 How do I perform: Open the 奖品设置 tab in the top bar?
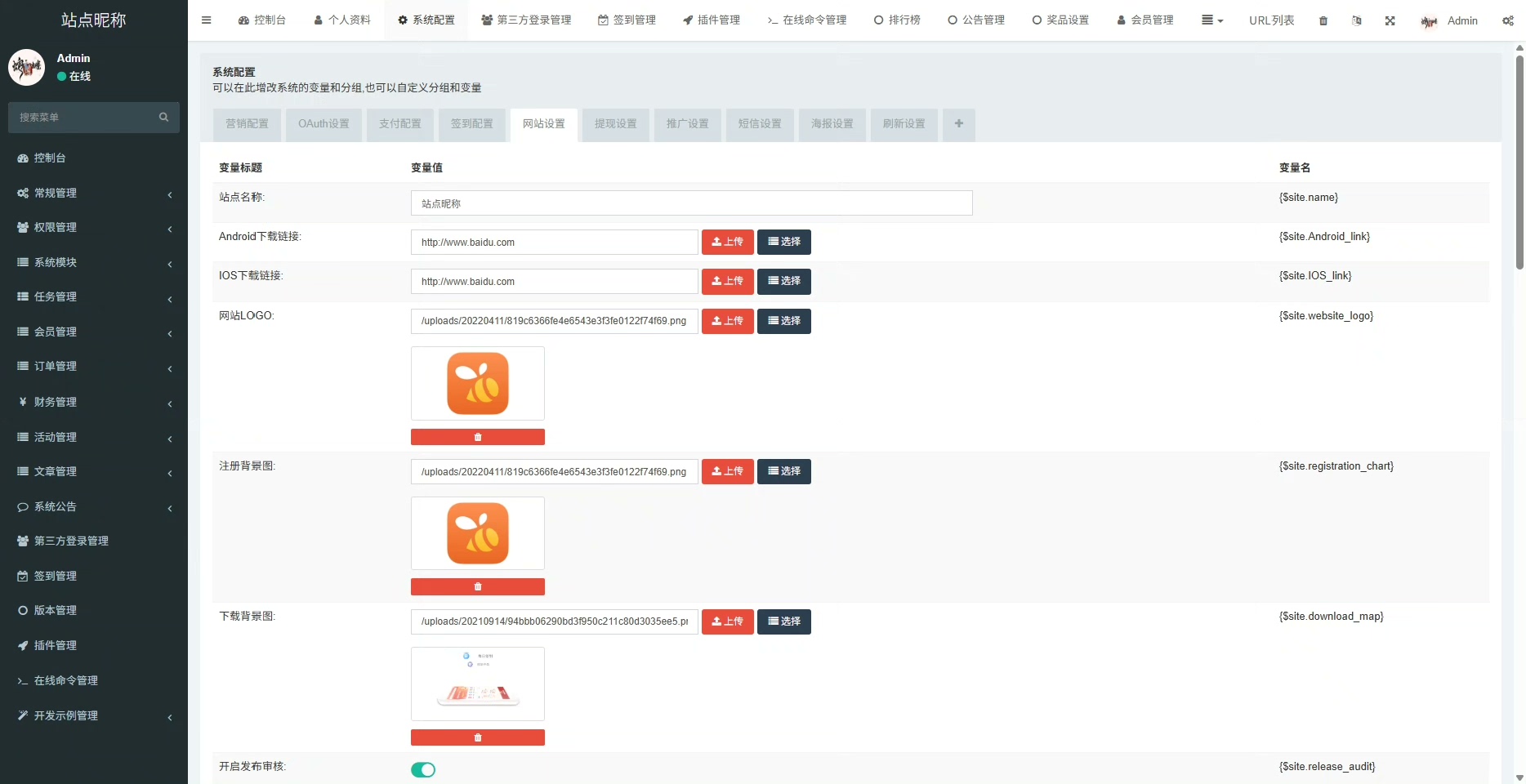[1060, 20]
